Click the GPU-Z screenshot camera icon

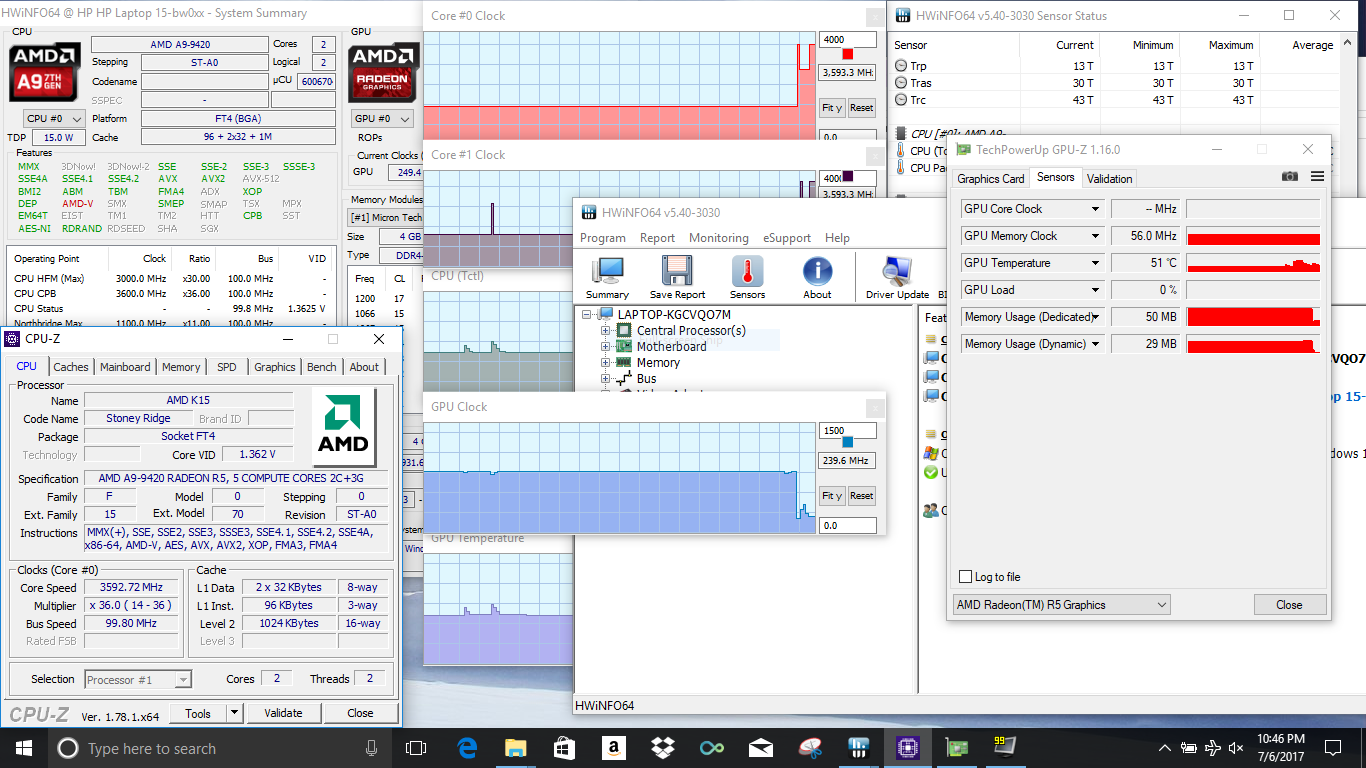click(1290, 176)
